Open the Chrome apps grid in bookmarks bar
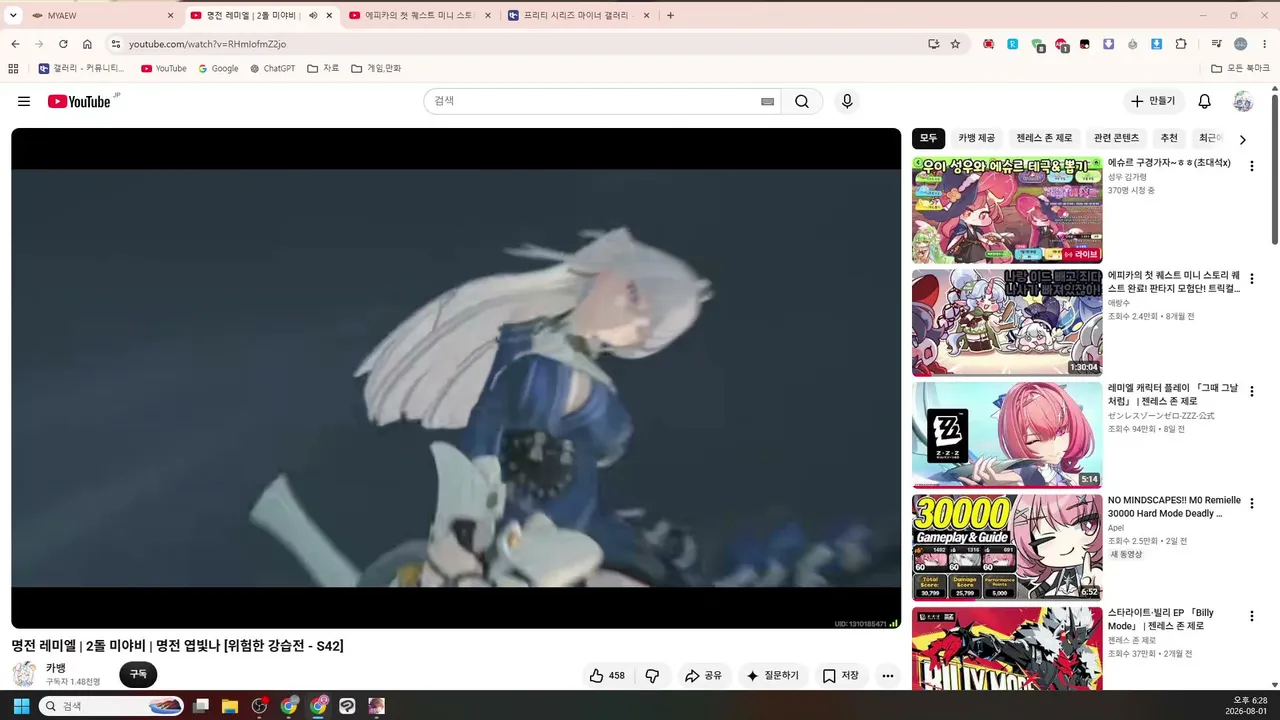This screenshot has height=720, width=1280. click(x=13, y=69)
